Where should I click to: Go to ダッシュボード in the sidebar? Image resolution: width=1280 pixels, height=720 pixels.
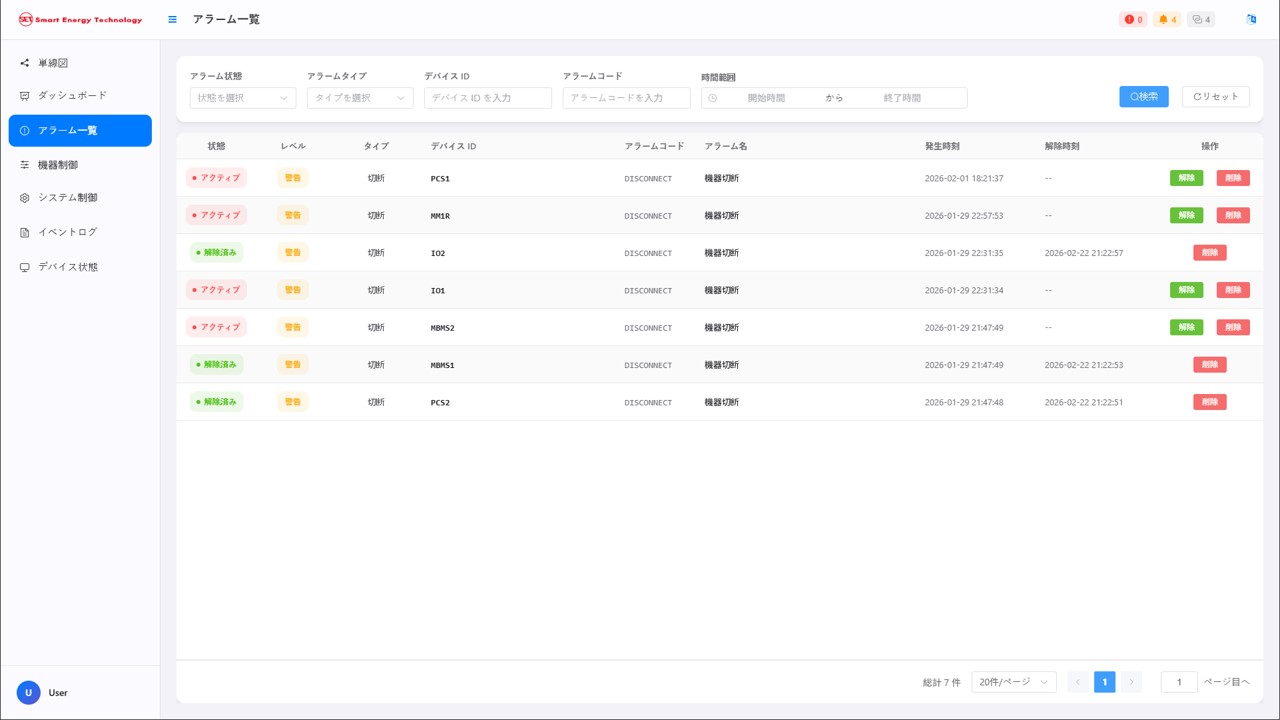[x=72, y=96]
